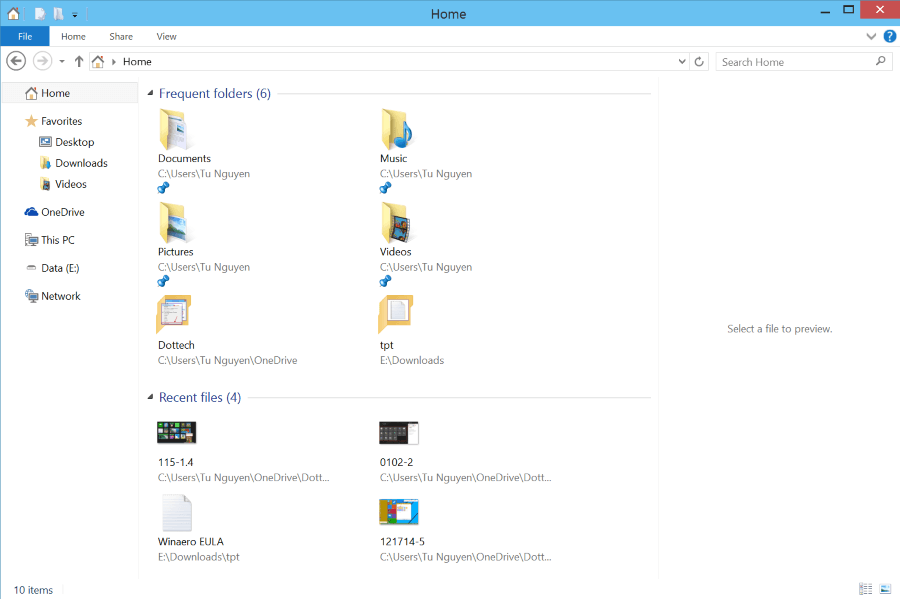
Task: Switch to the Home ribbon tab
Action: [x=73, y=36]
